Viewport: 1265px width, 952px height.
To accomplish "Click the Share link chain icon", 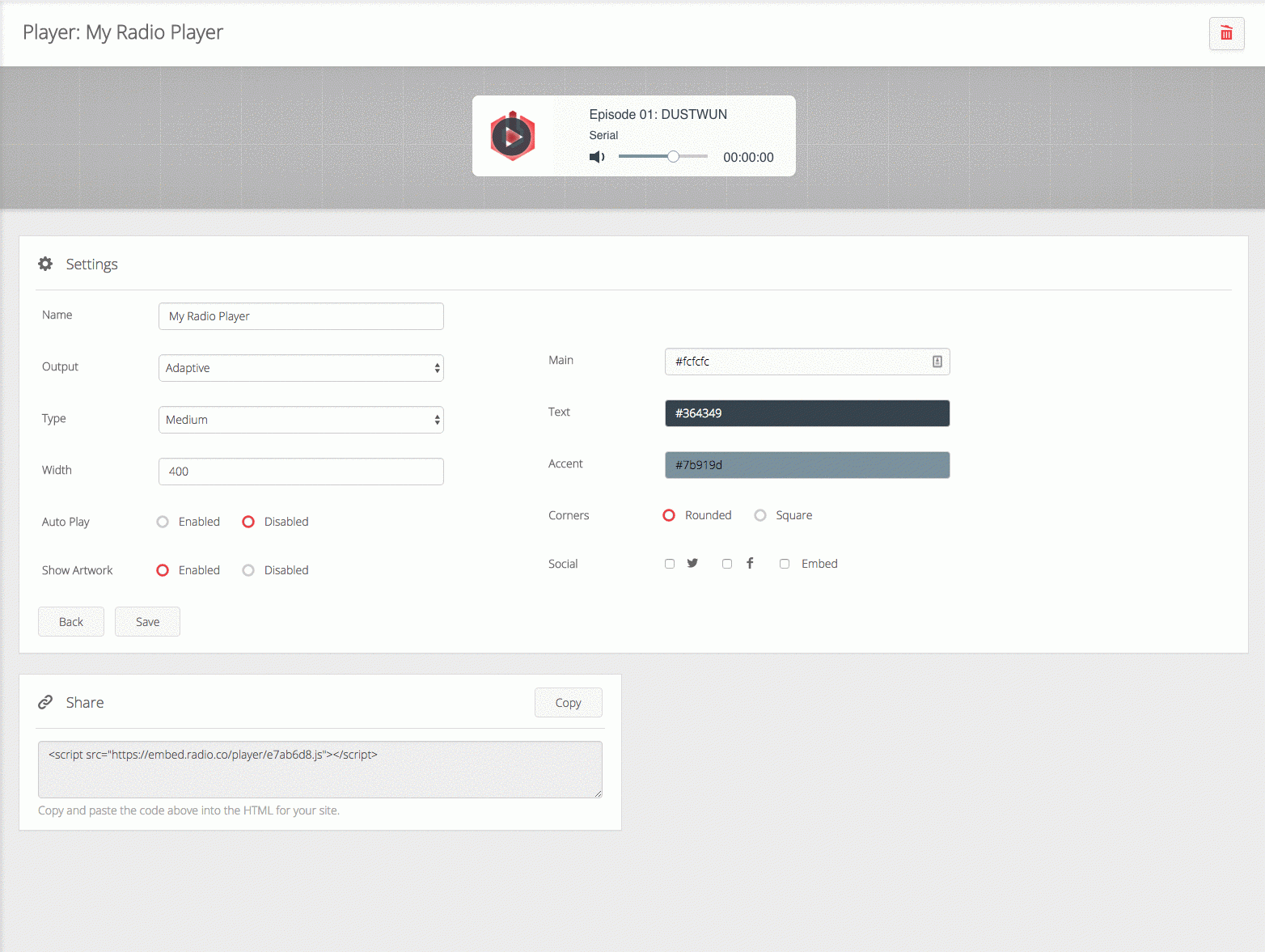I will [x=45, y=702].
